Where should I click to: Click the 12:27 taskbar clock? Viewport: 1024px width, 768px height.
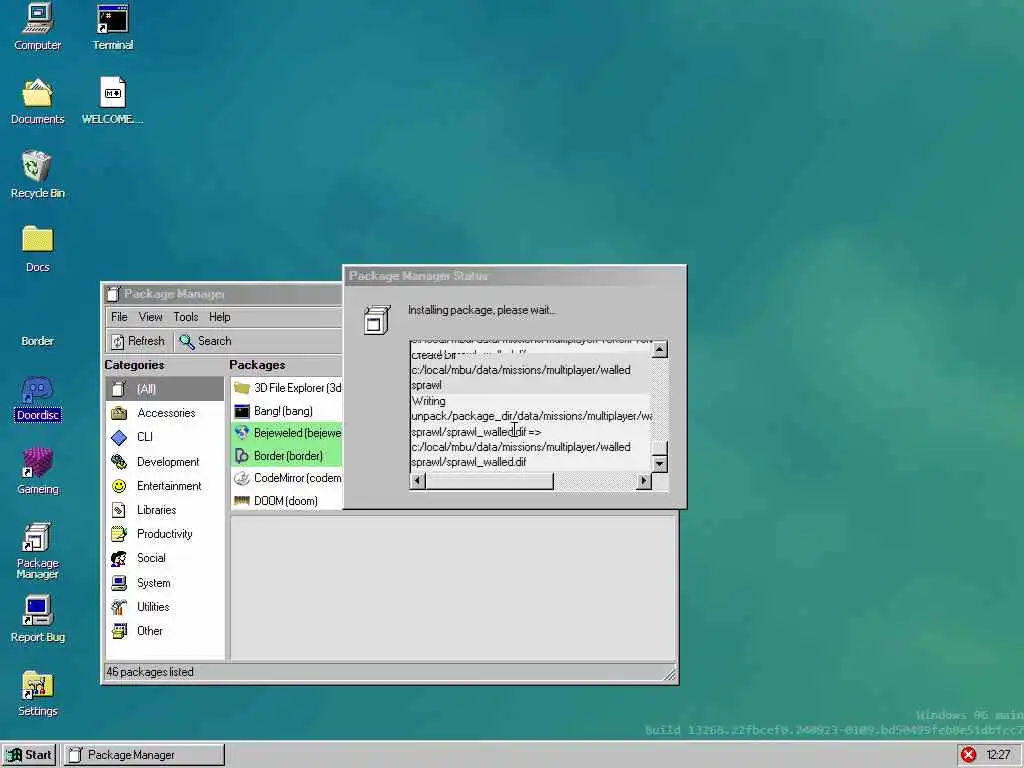point(998,755)
